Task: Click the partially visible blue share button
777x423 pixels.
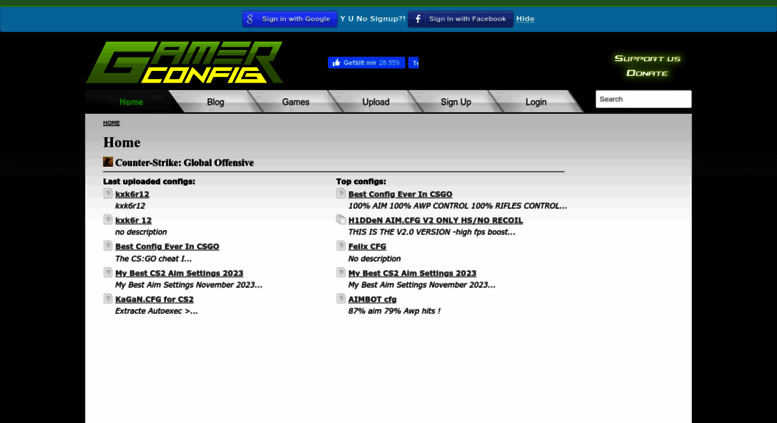Action: (x=413, y=62)
